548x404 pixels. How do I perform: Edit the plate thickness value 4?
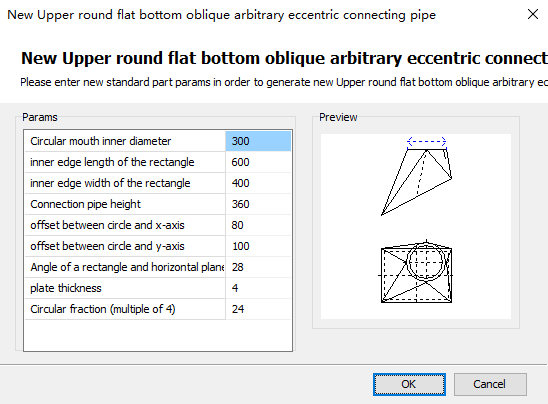coord(258,288)
